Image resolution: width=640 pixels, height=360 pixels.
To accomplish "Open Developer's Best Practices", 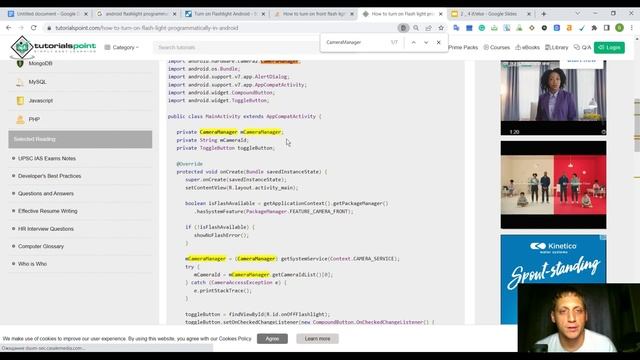I will point(49,176).
